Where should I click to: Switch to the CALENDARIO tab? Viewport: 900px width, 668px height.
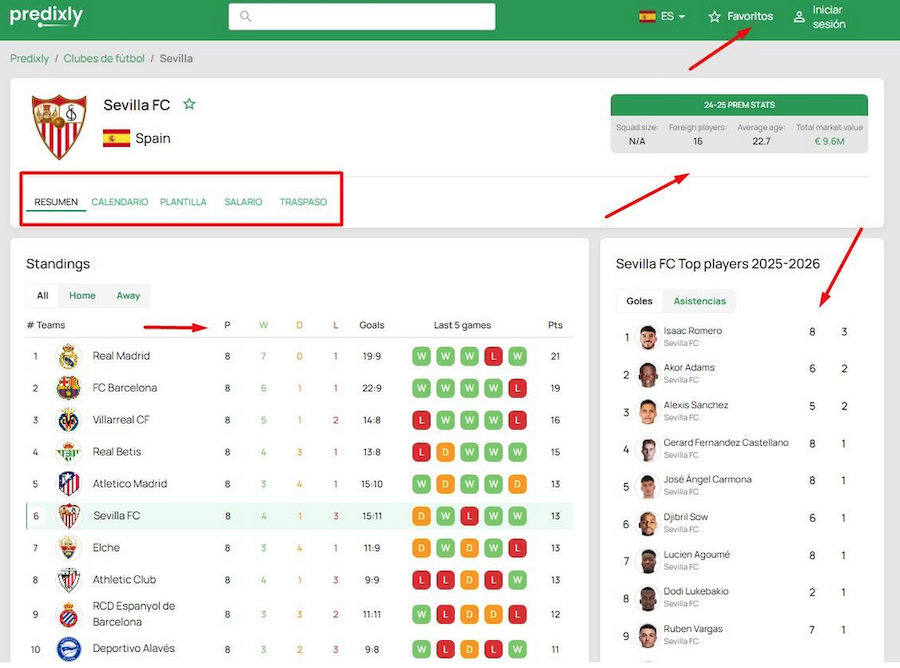pos(119,202)
